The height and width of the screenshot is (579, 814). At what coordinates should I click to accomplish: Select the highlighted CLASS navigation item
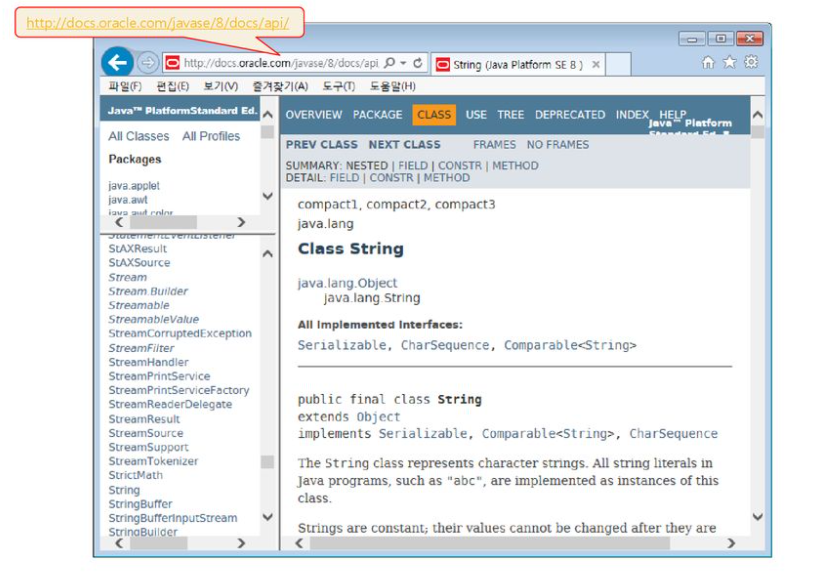point(434,115)
